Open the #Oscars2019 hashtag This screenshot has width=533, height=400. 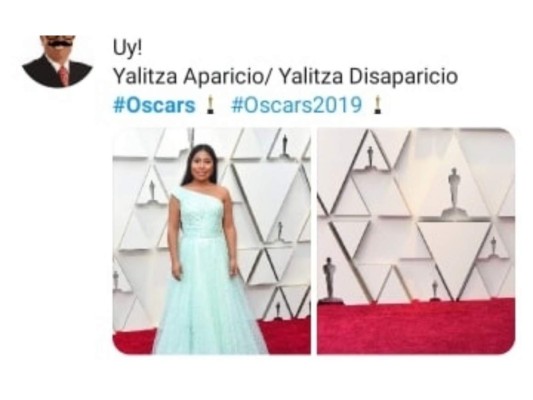coord(296,105)
